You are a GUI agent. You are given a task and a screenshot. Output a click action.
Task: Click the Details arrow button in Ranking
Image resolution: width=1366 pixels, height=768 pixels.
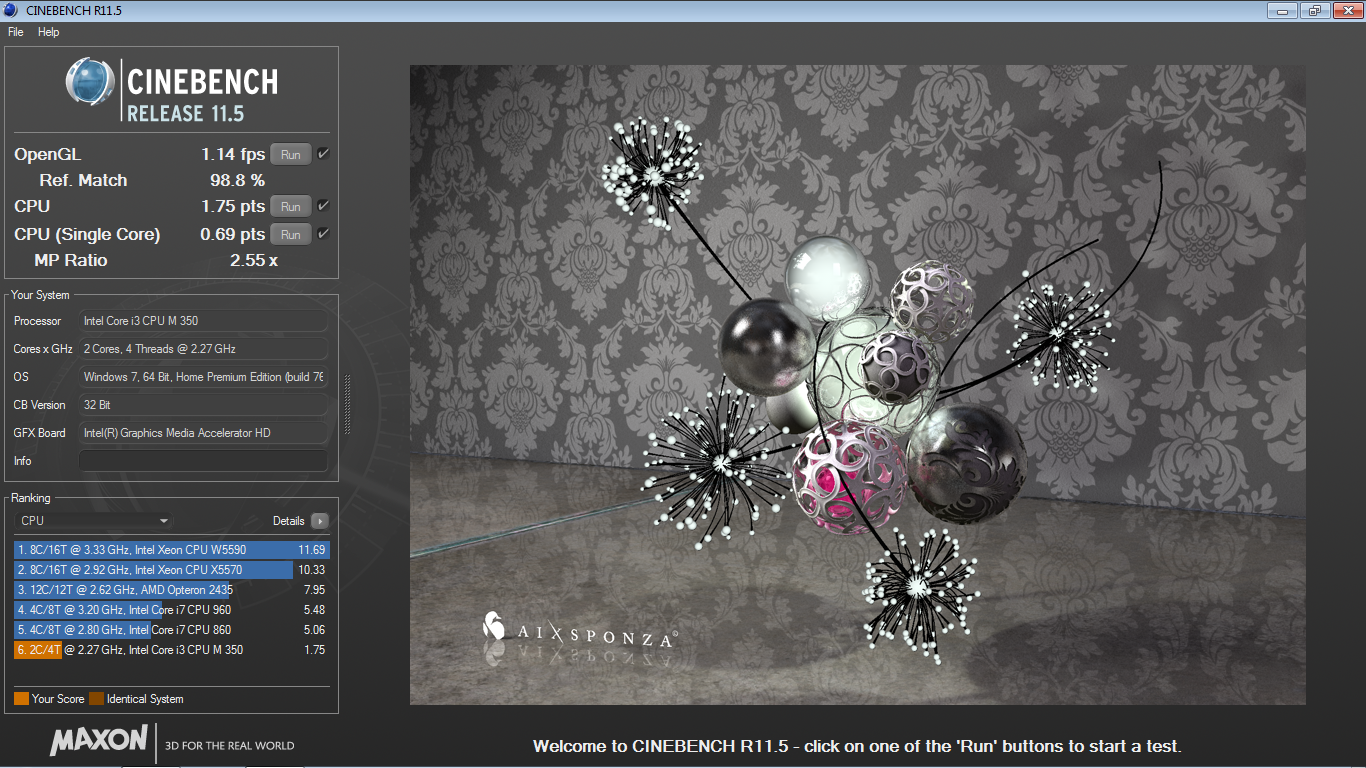[x=319, y=521]
